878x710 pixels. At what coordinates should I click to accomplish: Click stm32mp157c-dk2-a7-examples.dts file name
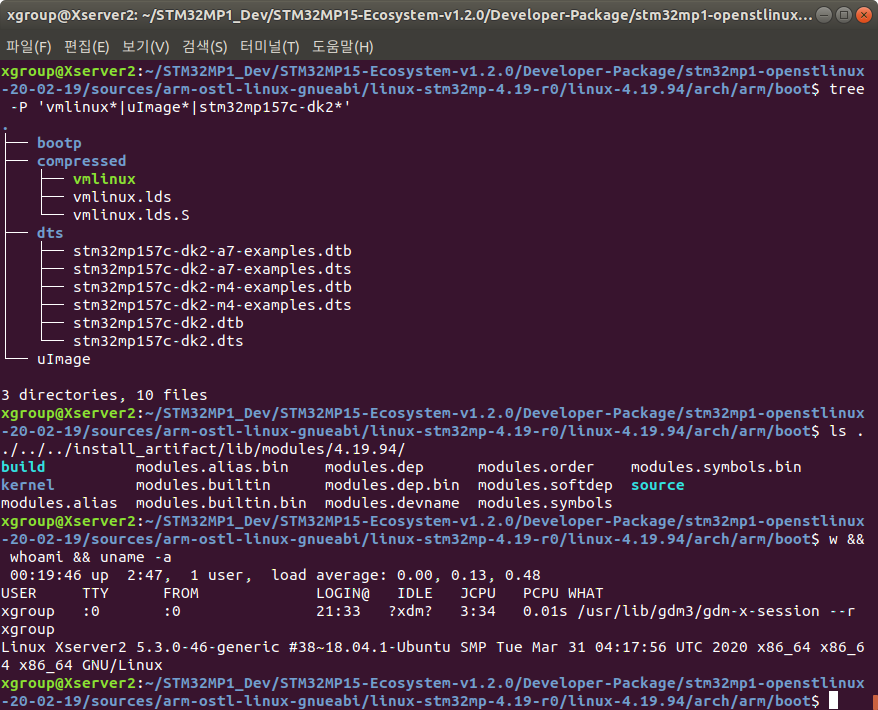pyautogui.click(x=212, y=269)
